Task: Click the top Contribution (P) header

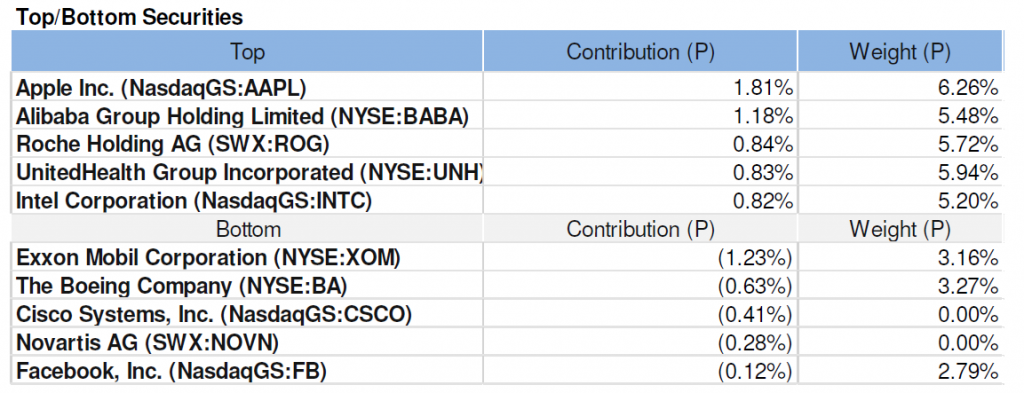Action: coord(640,52)
